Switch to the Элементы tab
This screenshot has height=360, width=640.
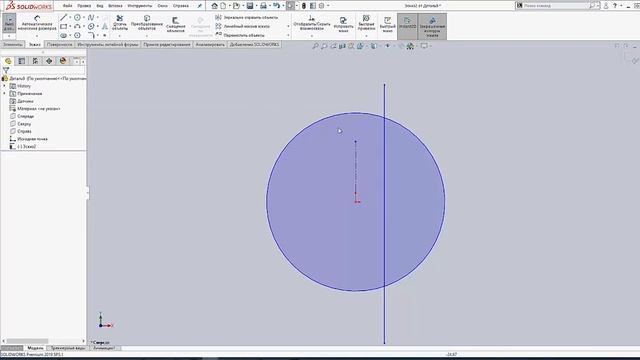click(12, 44)
